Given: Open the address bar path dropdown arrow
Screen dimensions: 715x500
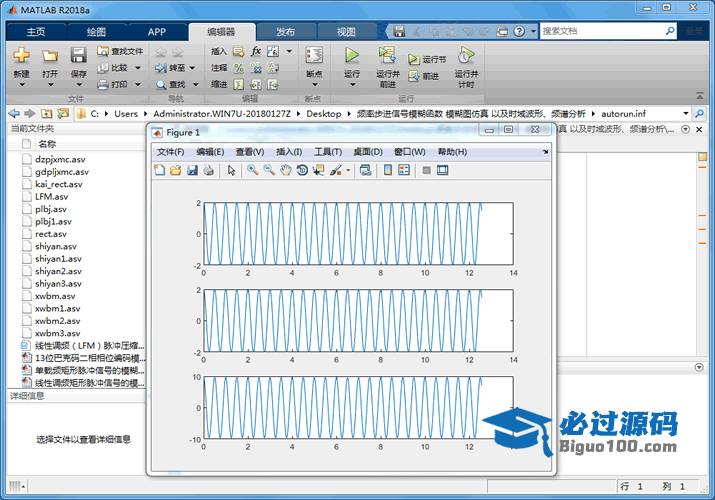Looking at the screenshot, I should 686,113.
